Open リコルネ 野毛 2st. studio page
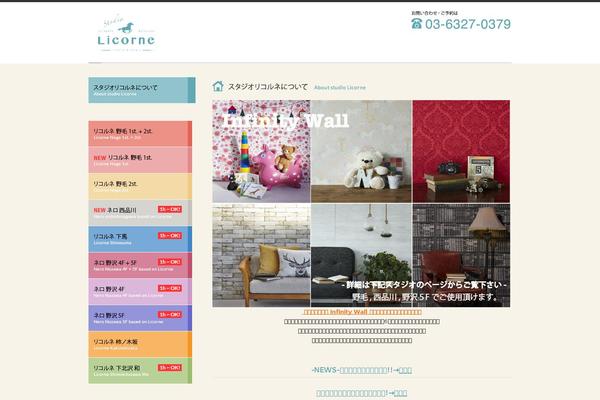The image size is (600, 400). pyautogui.click(x=140, y=186)
